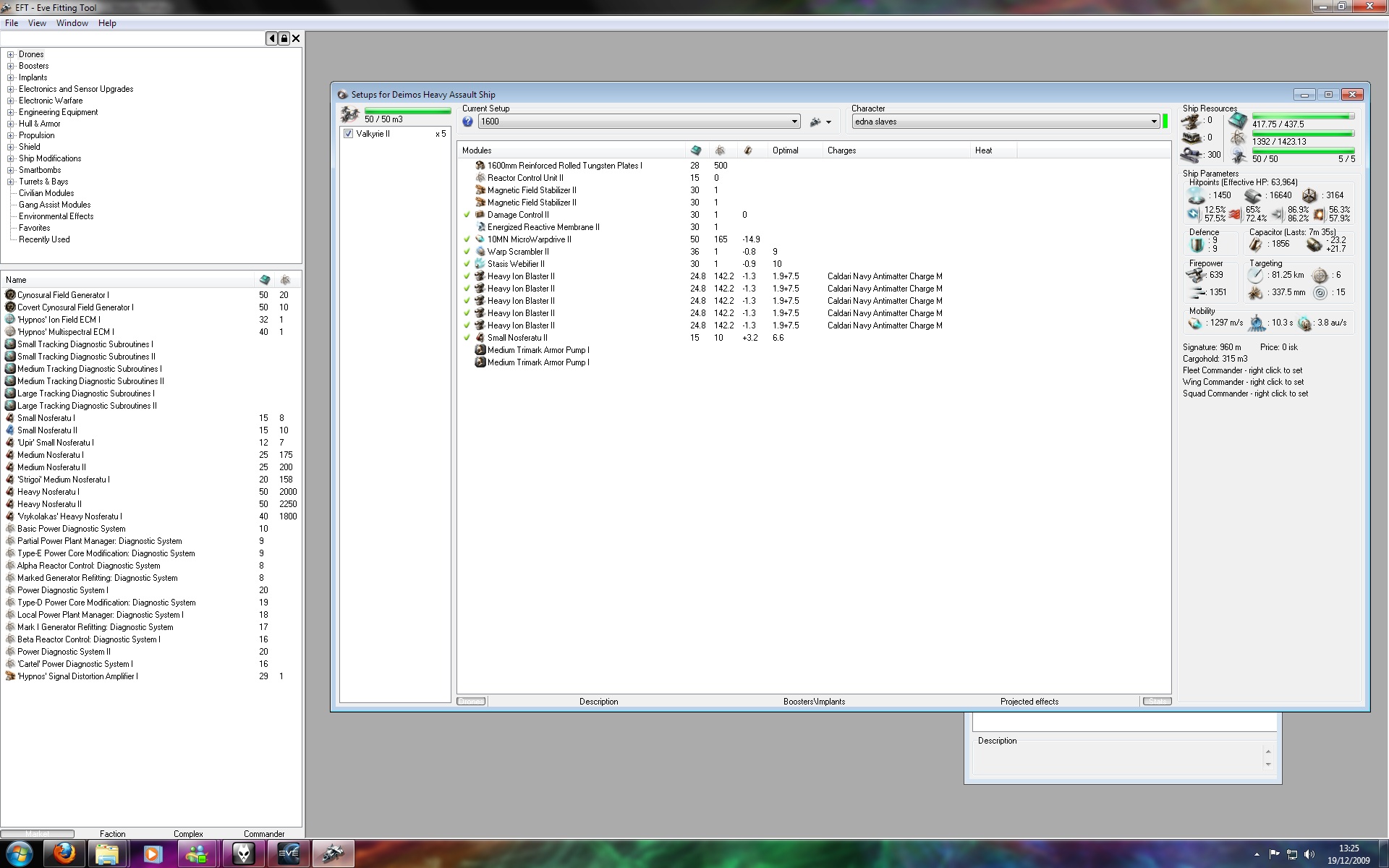Toggle the Damage Control II active checkmark
1389x868 pixels.
click(x=467, y=215)
